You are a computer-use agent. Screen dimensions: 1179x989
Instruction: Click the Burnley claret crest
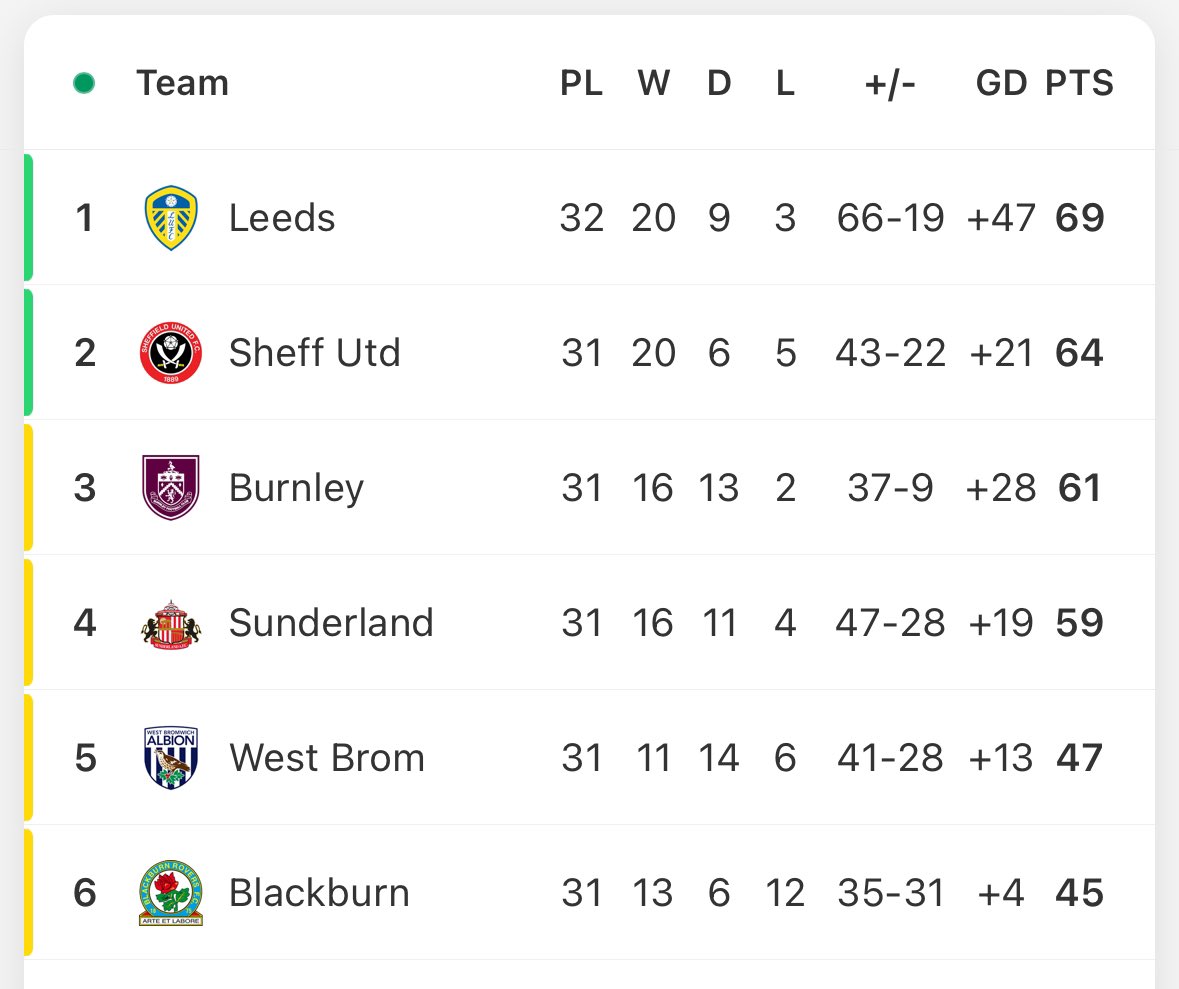pyautogui.click(x=171, y=487)
